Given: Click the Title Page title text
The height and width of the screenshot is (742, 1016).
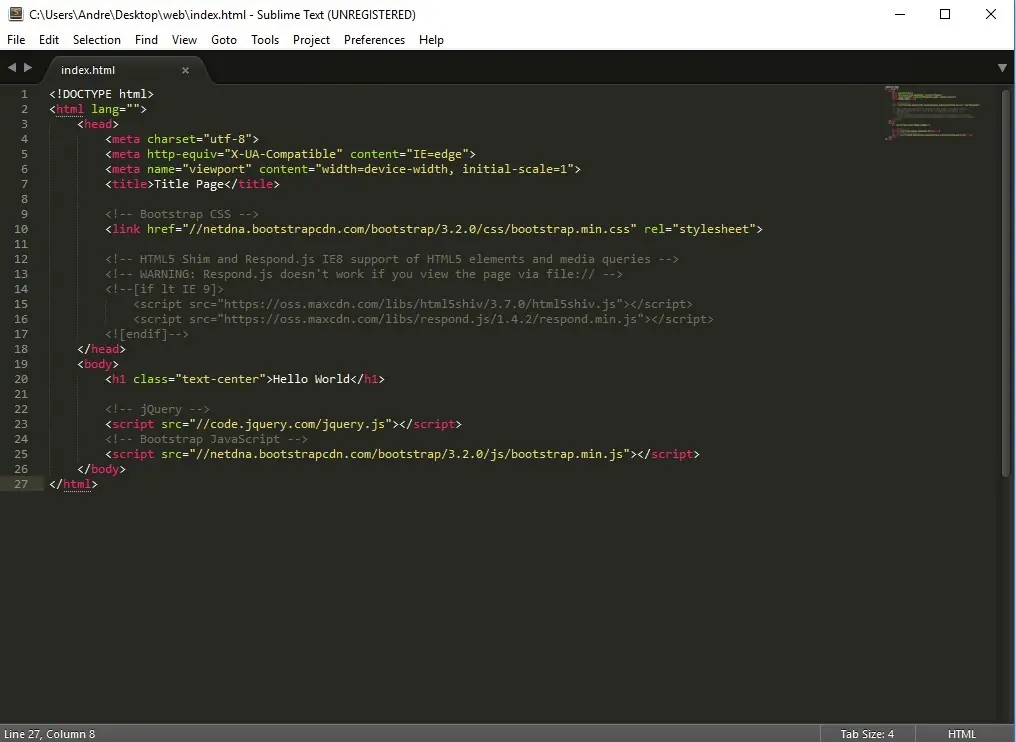Looking at the screenshot, I should [189, 184].
